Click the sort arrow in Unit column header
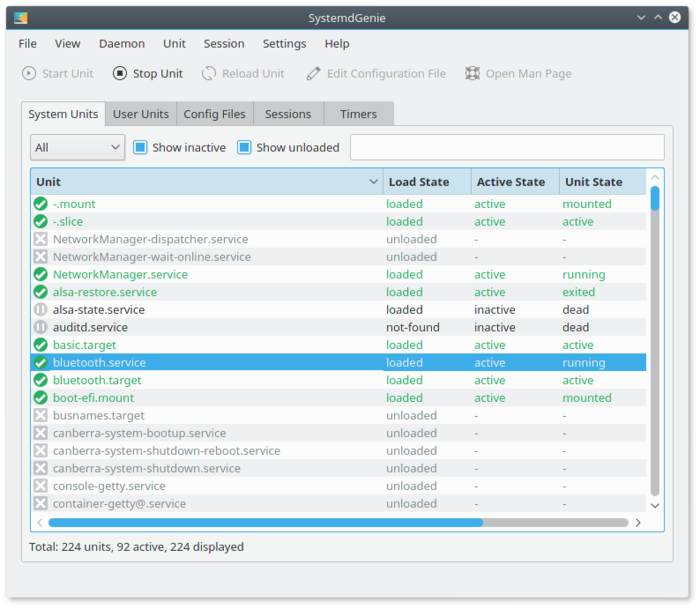The height and width of the screenshot is (609, 700). [373, 182]
